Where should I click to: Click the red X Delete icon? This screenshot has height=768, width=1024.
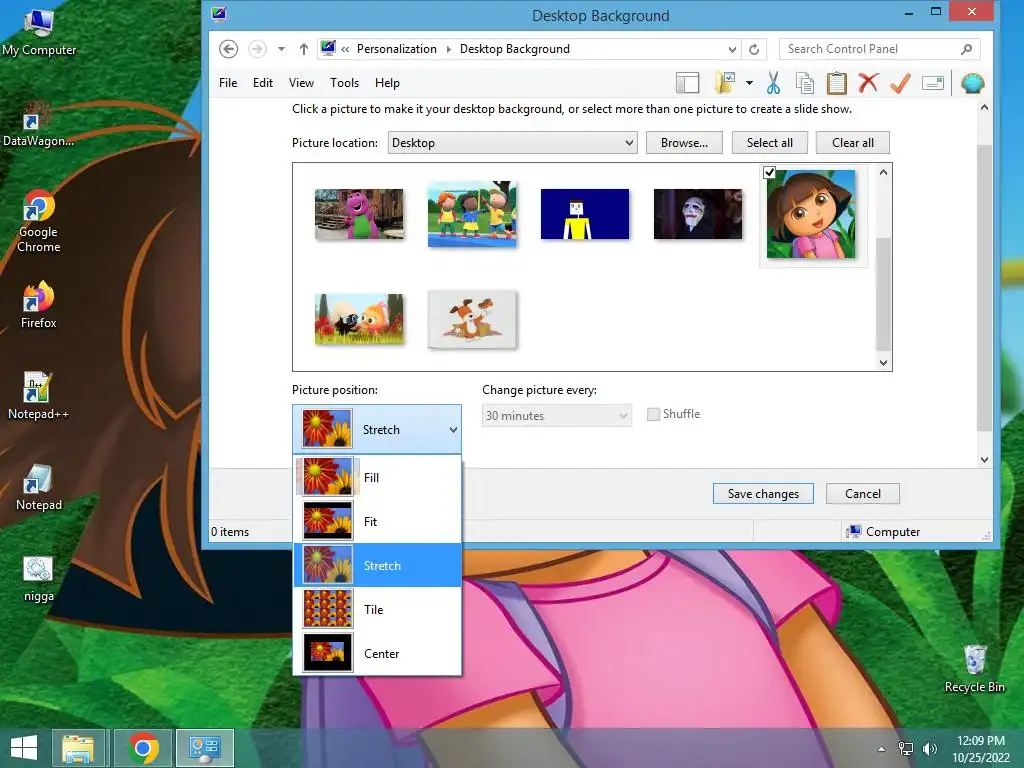[869, 83]
